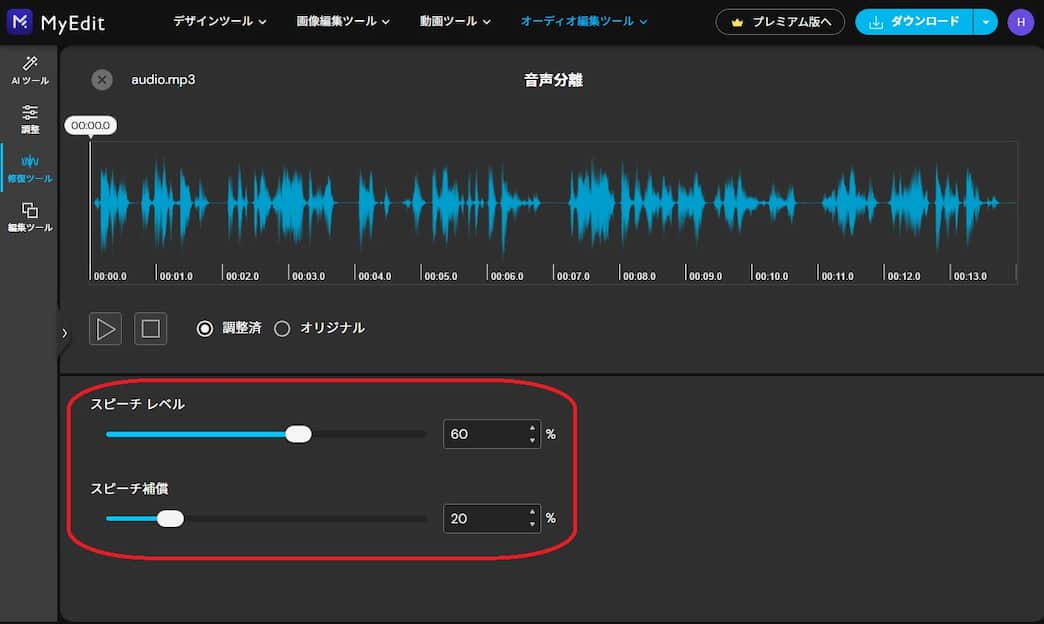Click the プレミアム版へ button
This screenshot has height=624, width=1044.
[x=780, y=21]
